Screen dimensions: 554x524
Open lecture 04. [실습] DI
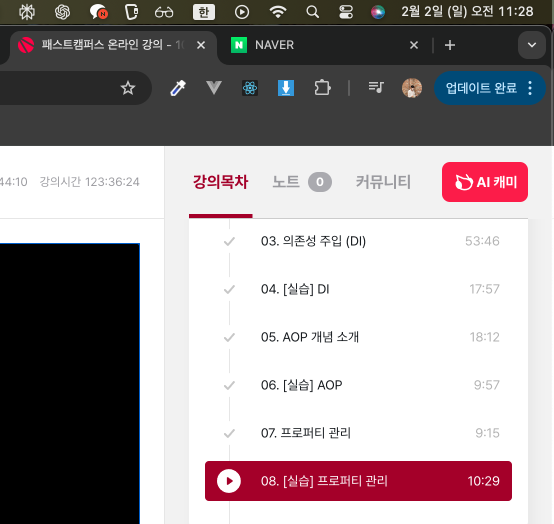pyautogui.click(x=358, y=289)
